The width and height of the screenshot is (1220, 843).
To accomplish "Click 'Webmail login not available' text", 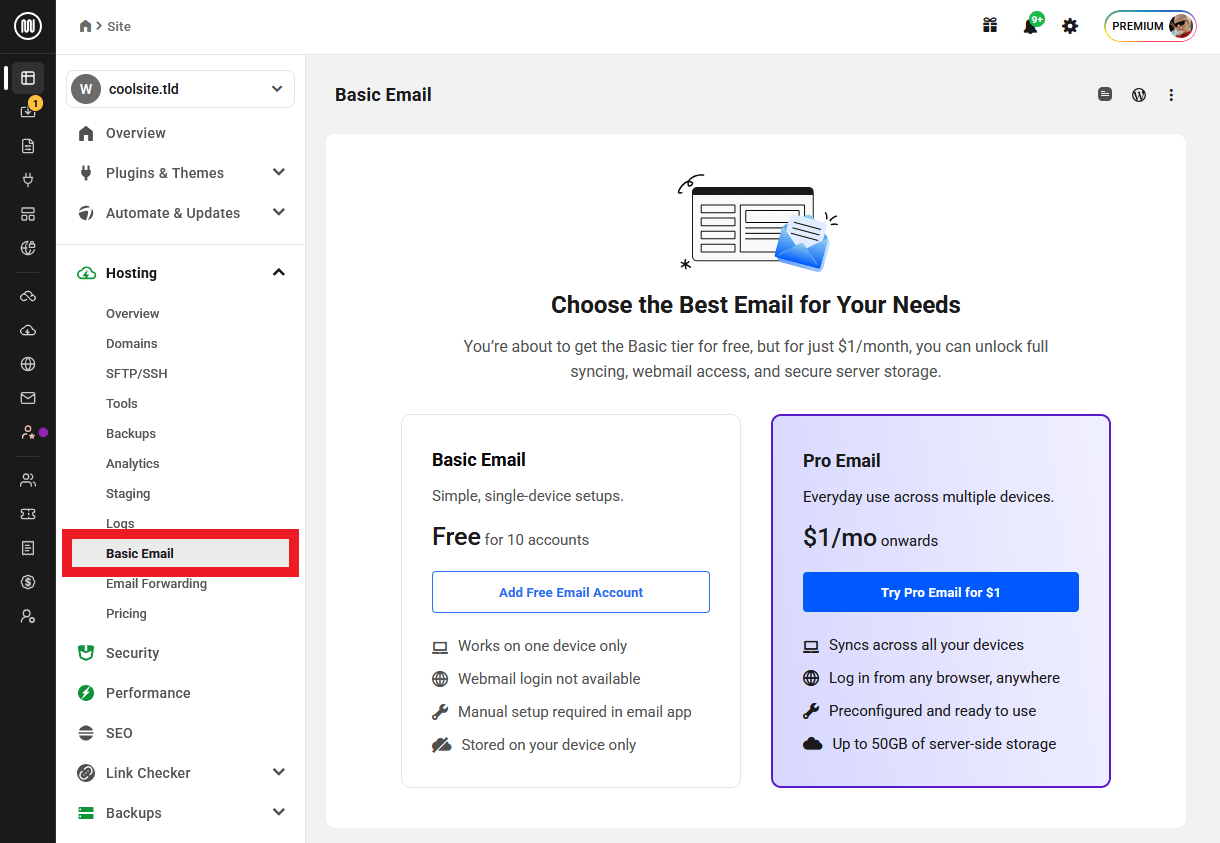I will 549,679.
